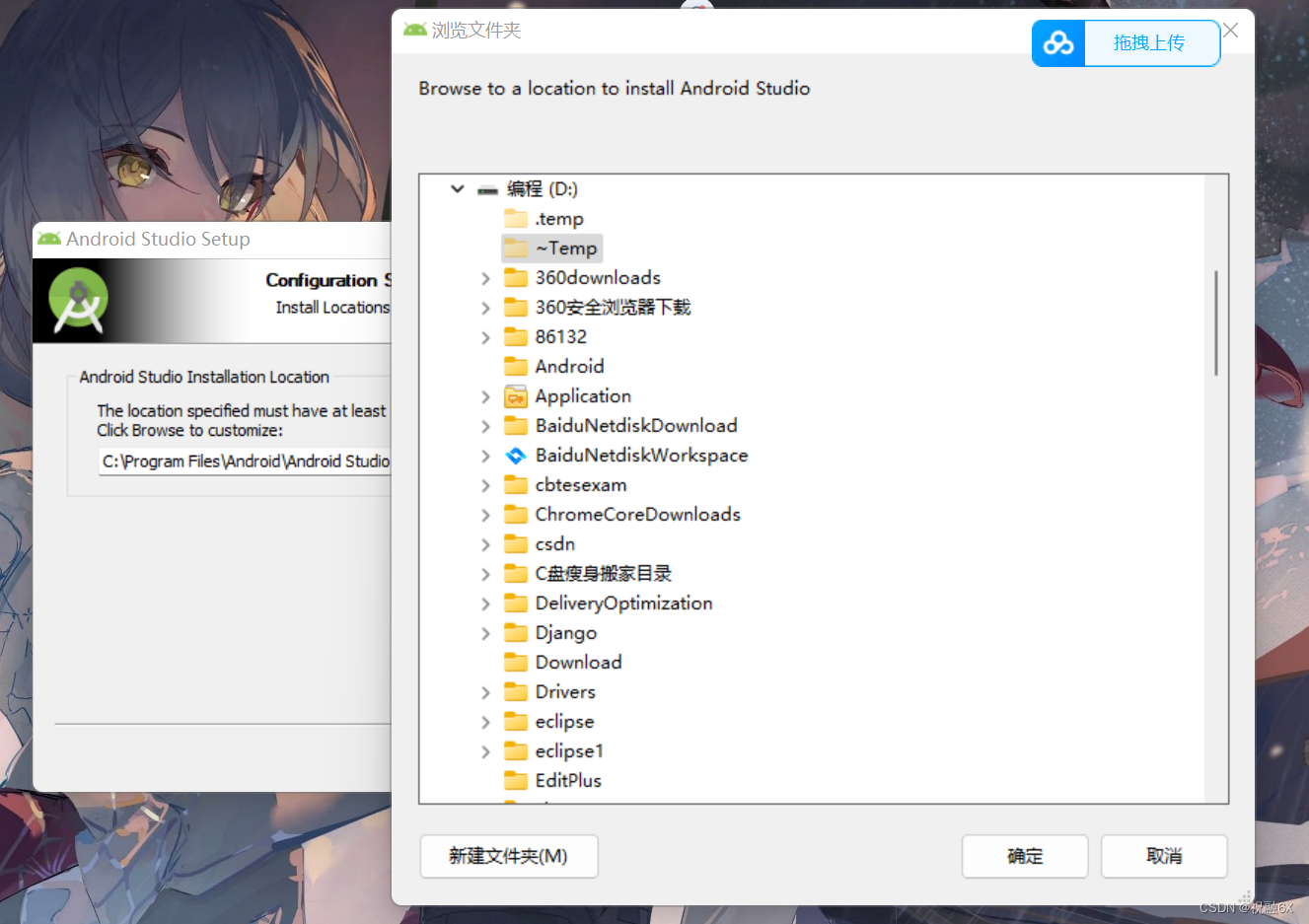
Task: Expand the 360downloads folder chevron
Action: coord(485,278)
